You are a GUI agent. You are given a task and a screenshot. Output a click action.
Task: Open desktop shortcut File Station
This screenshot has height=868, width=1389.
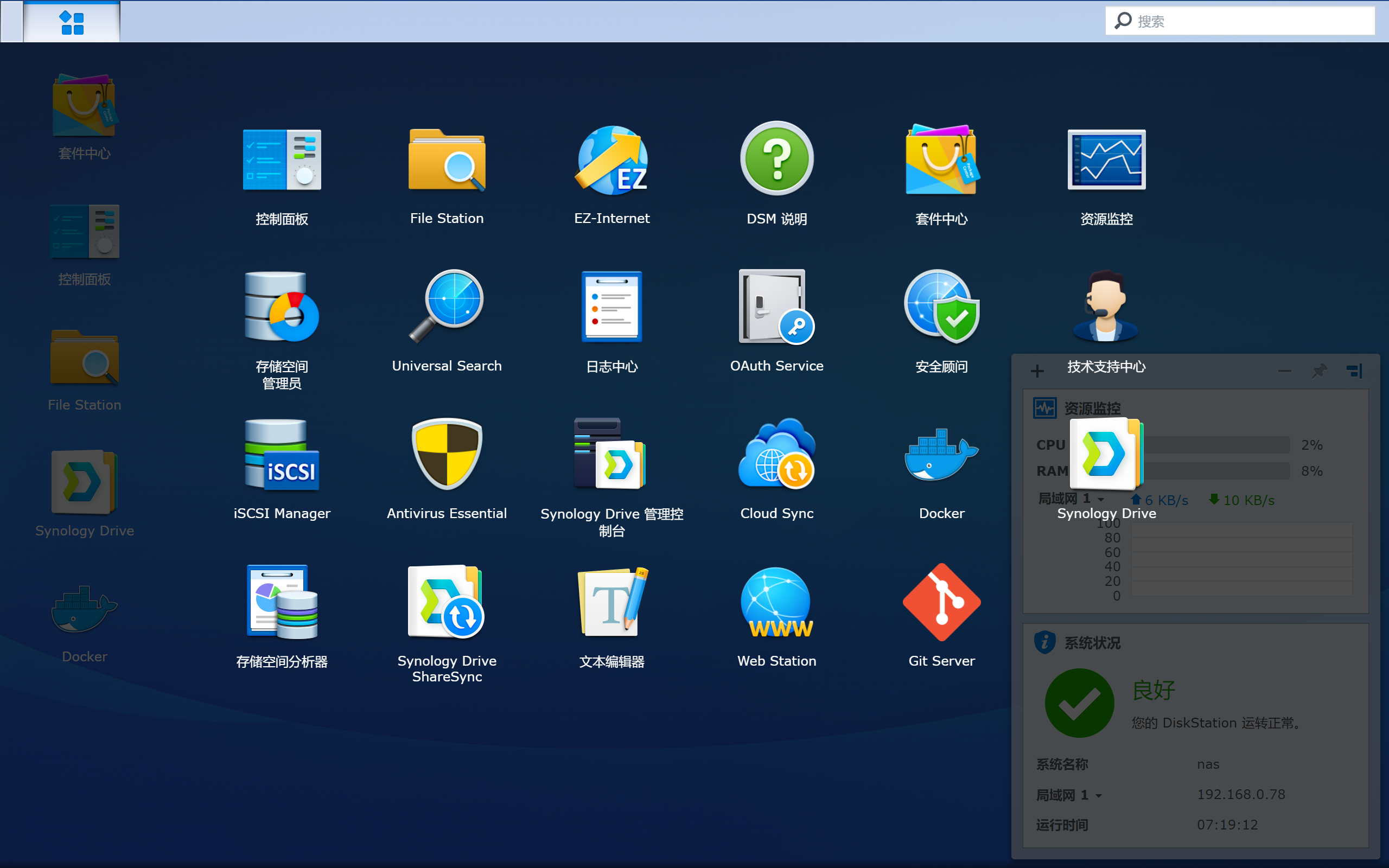click(x=85, y=357)
